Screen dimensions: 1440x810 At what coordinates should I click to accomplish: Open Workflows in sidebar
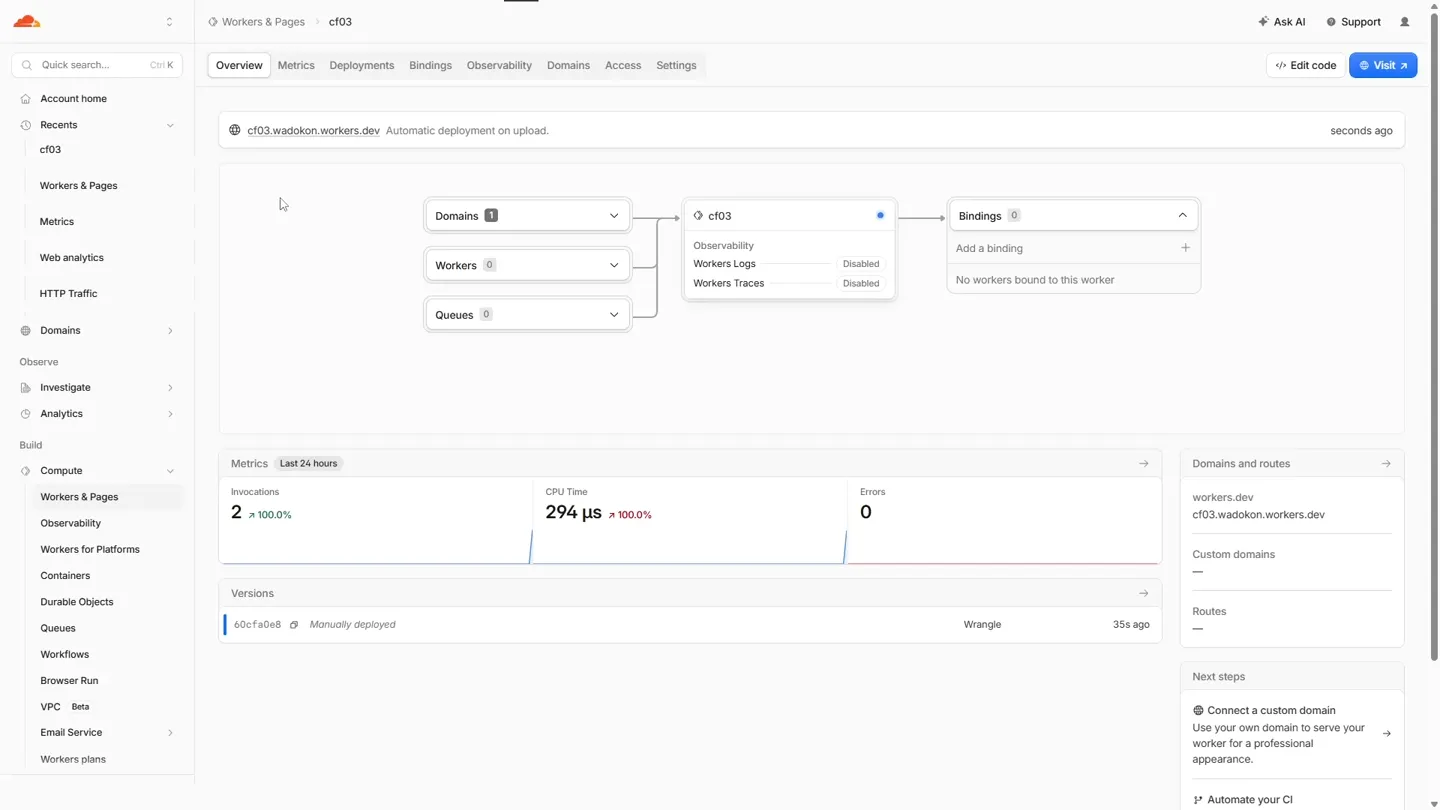click(64, 655)
